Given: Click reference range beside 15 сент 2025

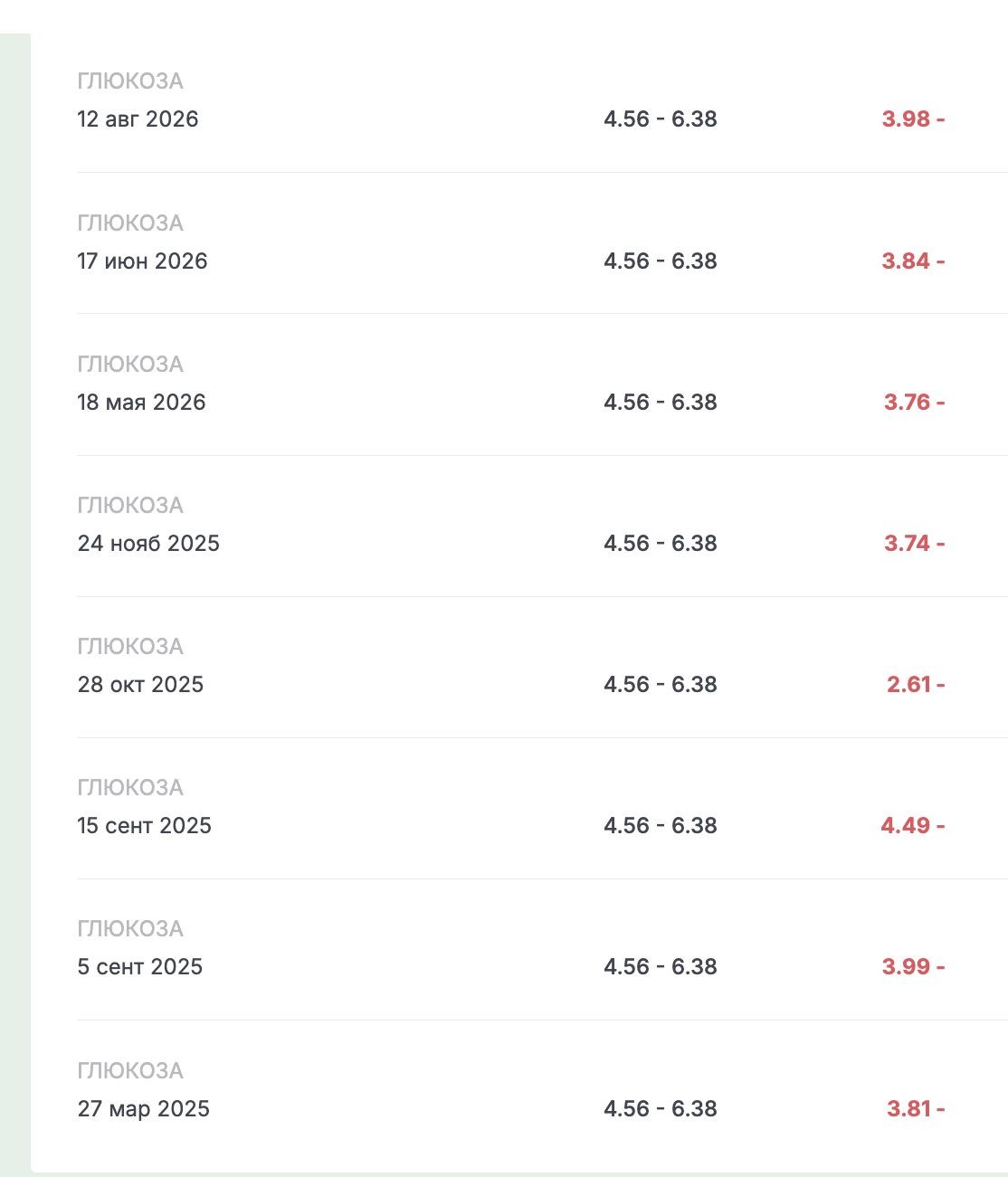Looking at the screenshot, I should [661, 825].
